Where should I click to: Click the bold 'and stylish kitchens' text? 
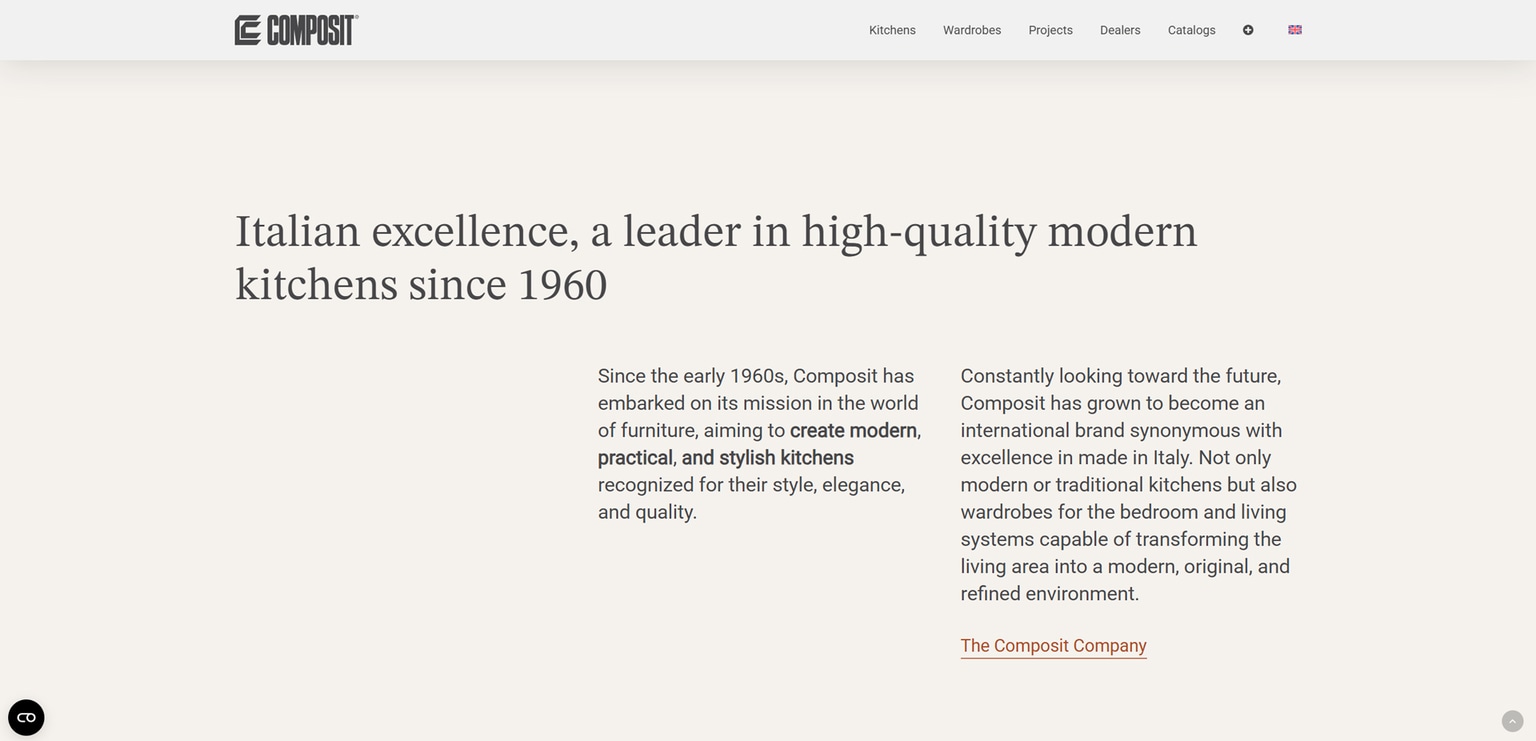(x=767, y=458)
